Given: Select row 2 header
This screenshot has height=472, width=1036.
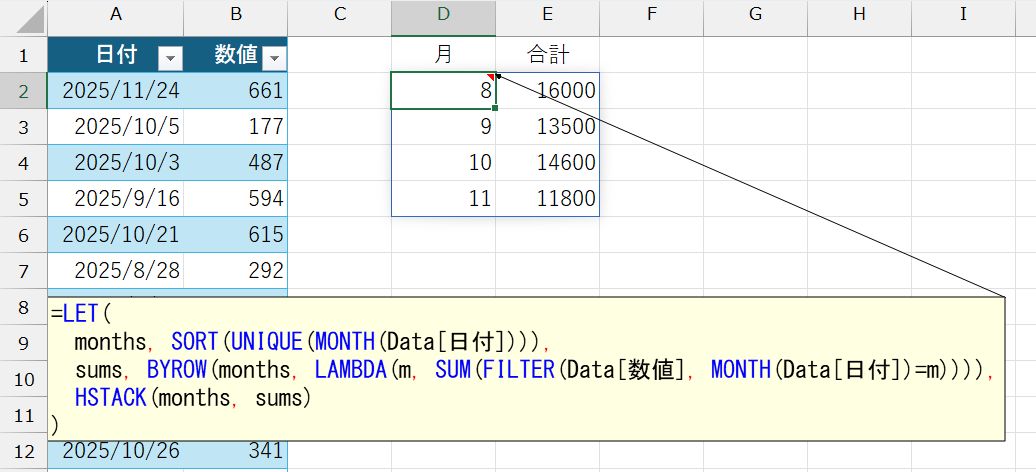Looking at the screenshot, I should pyautogui.click(x=24, y=91).
